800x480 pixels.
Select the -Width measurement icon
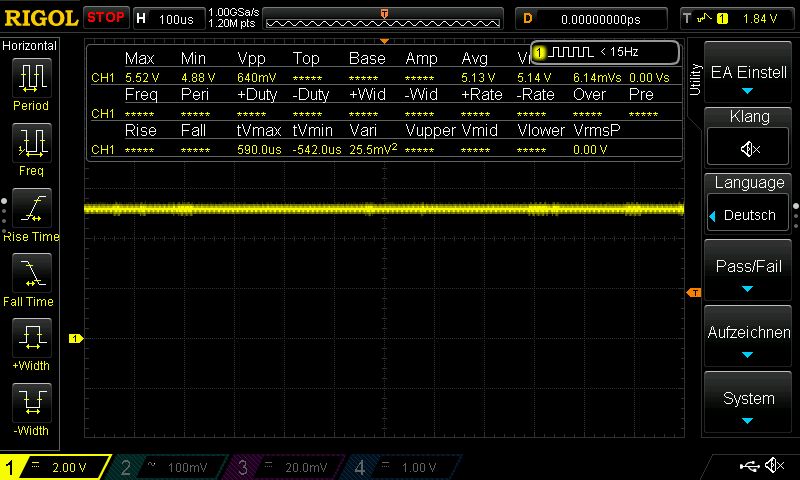click(32, 402)
